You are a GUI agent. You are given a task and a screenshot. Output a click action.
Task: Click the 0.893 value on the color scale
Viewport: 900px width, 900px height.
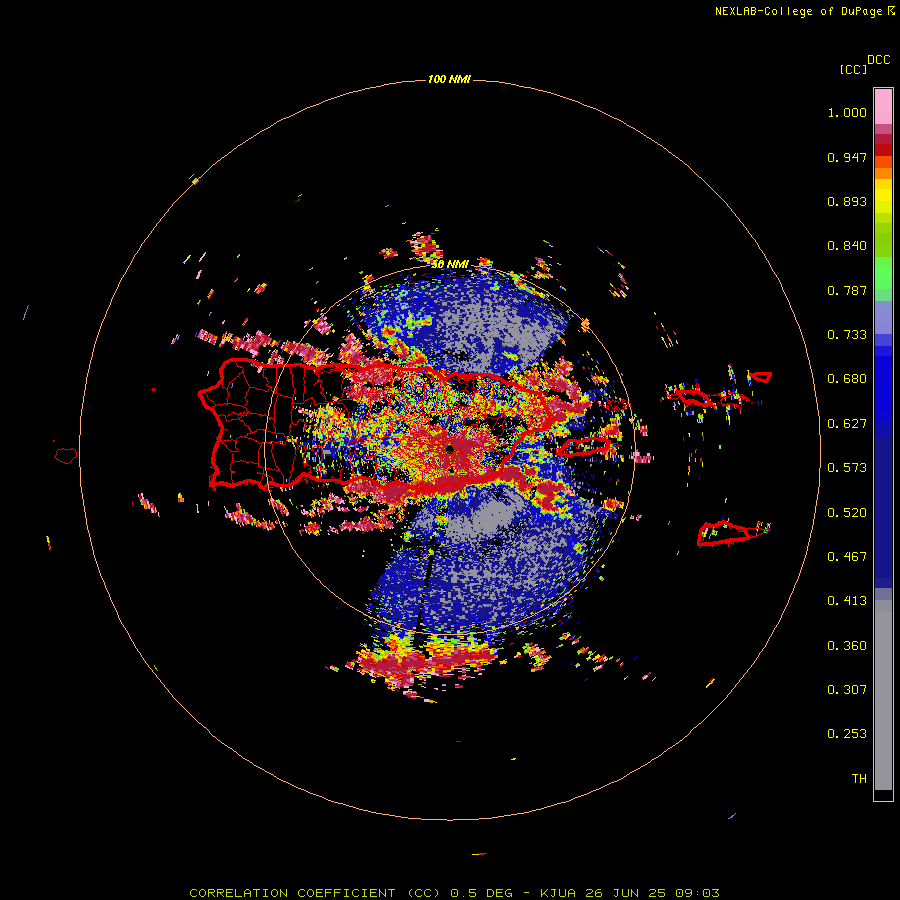point(847,201)
